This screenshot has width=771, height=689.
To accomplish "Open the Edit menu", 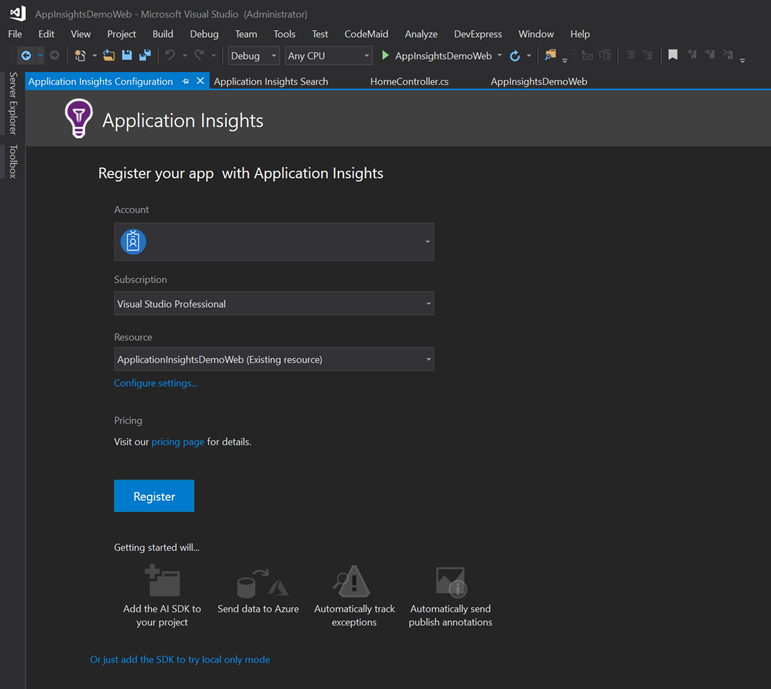I will (46, 34).
